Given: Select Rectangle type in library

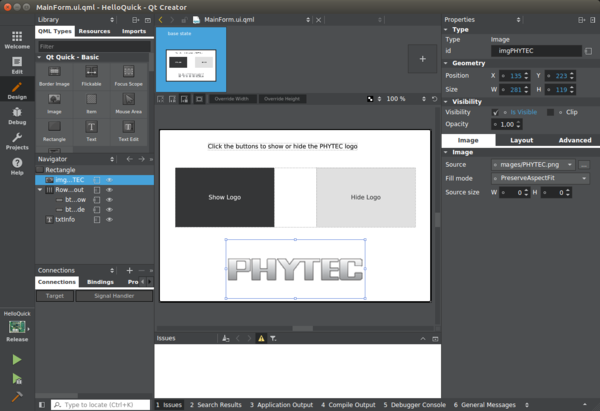Looking at the screenshot, I should (x=54, y=131).
